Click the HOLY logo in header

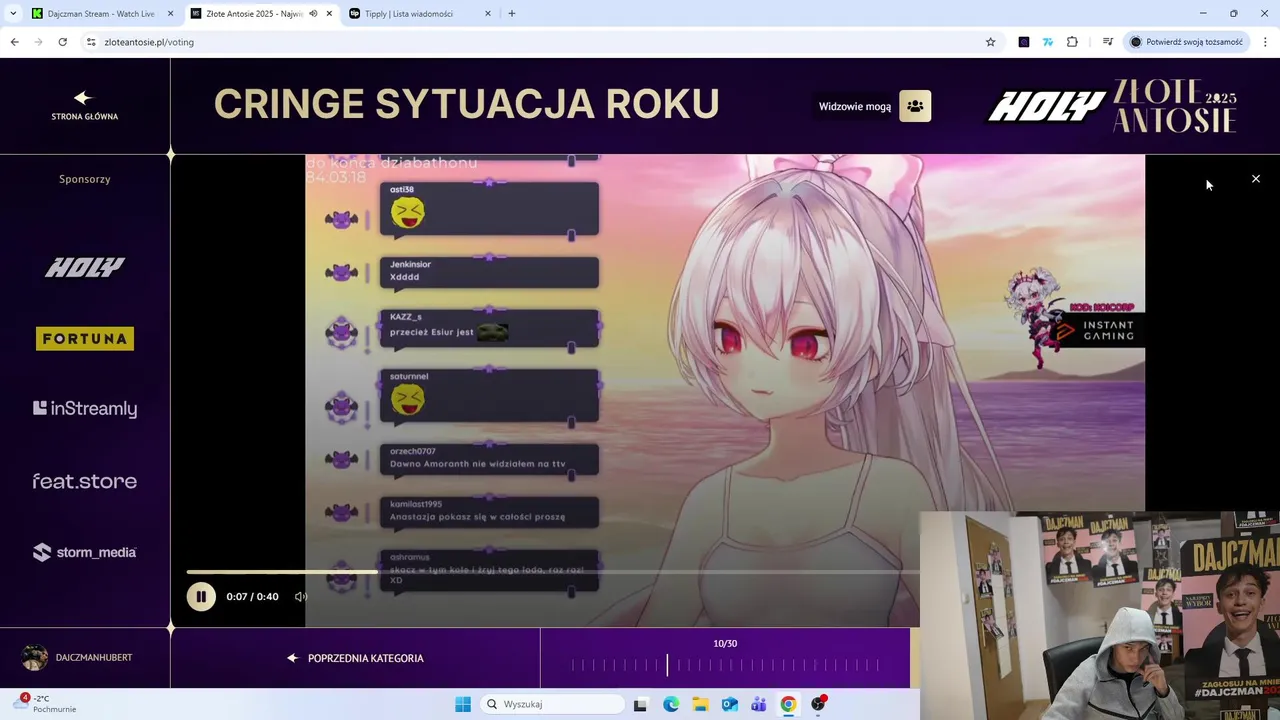point(1047,107)
